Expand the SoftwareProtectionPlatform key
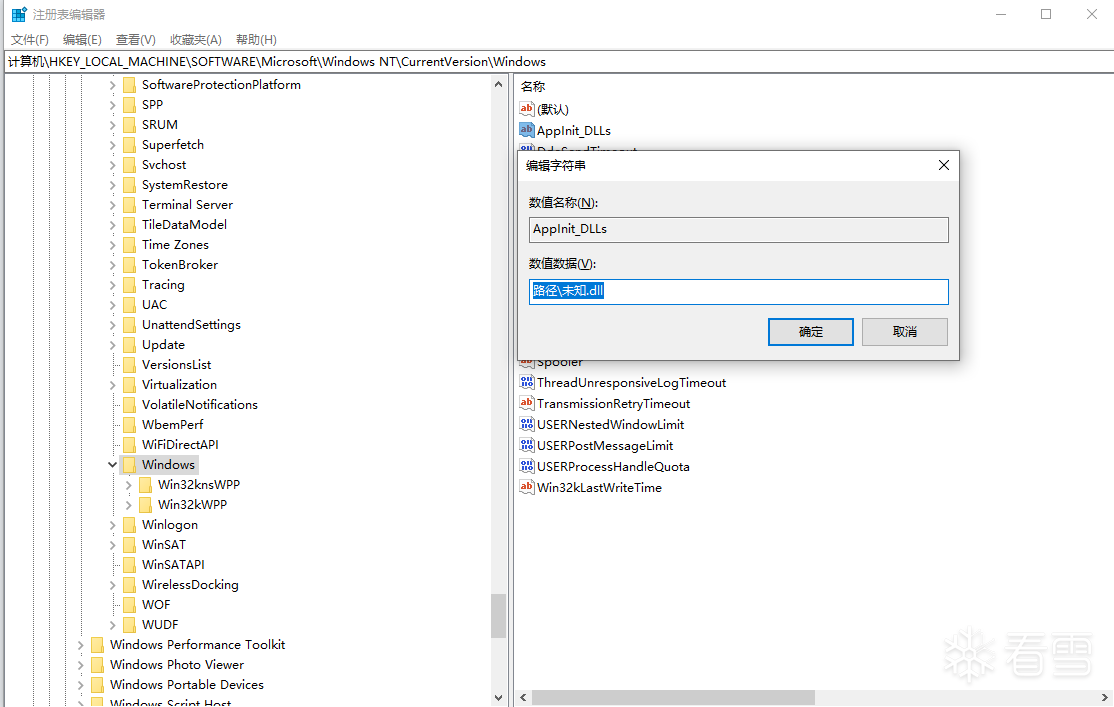Screen dimensions: 1114x707 tap(112, 85)
